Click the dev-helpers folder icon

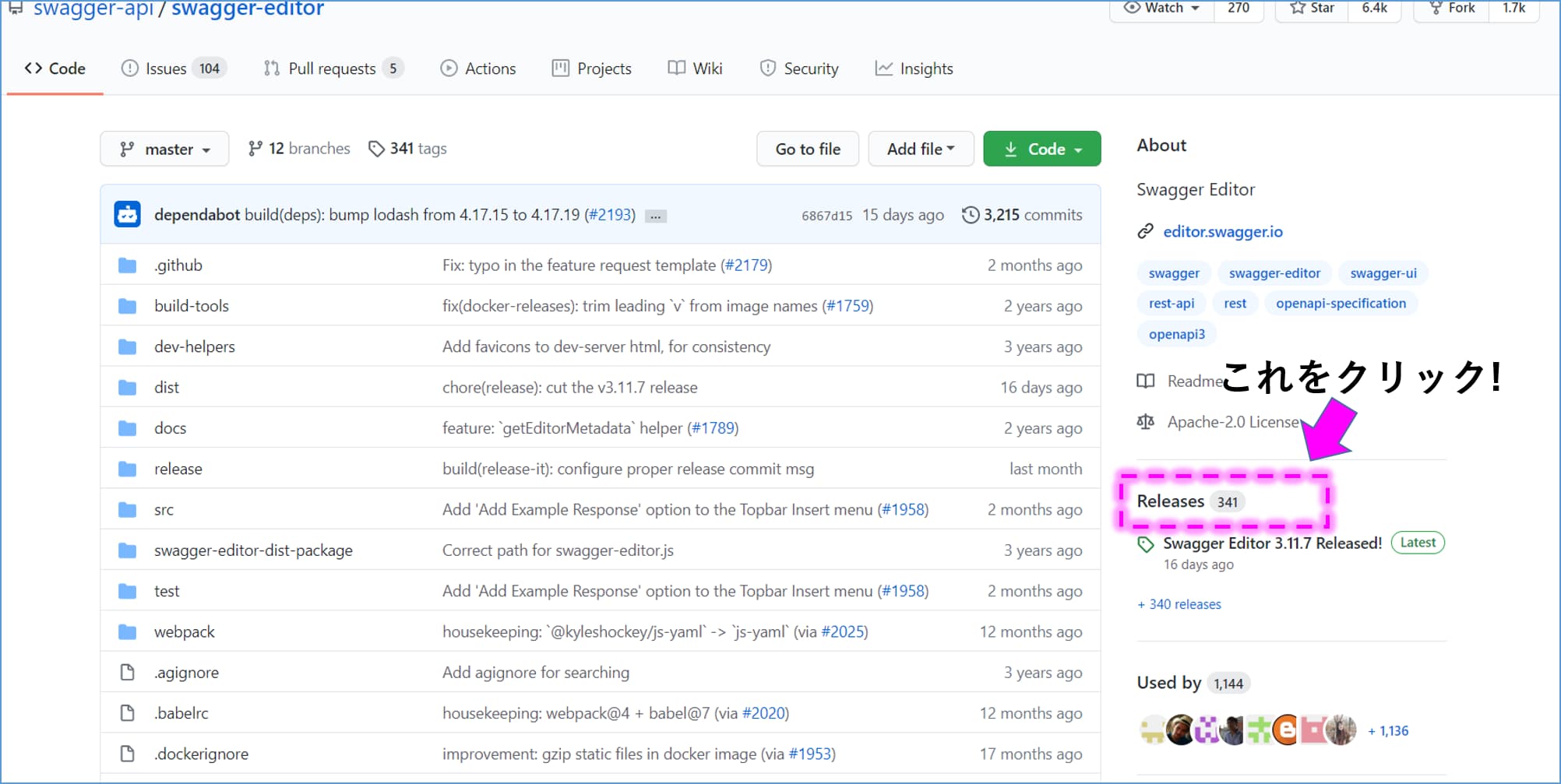tap(127, 346)
